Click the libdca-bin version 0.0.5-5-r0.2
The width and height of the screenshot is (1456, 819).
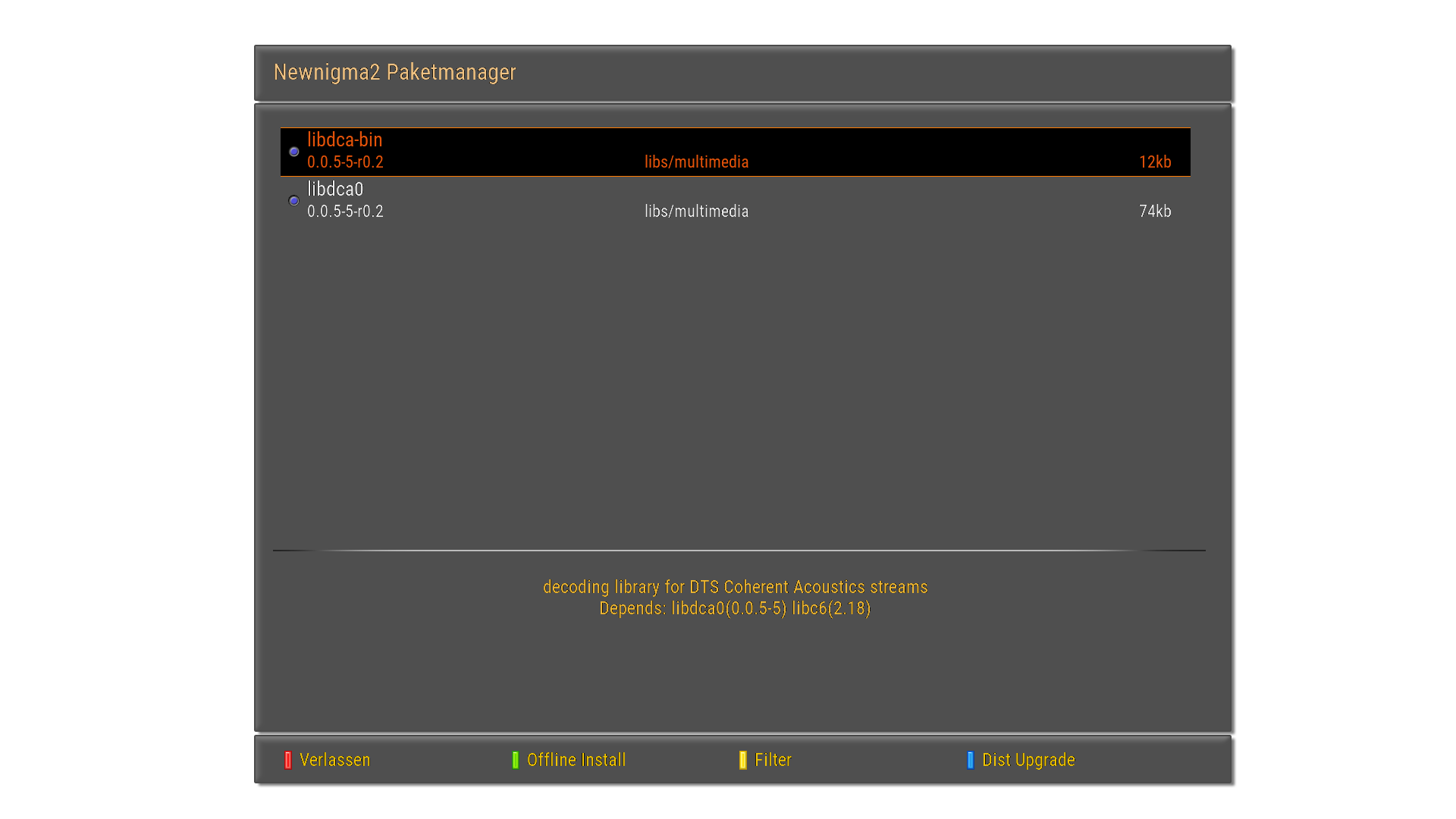(345, 162)
